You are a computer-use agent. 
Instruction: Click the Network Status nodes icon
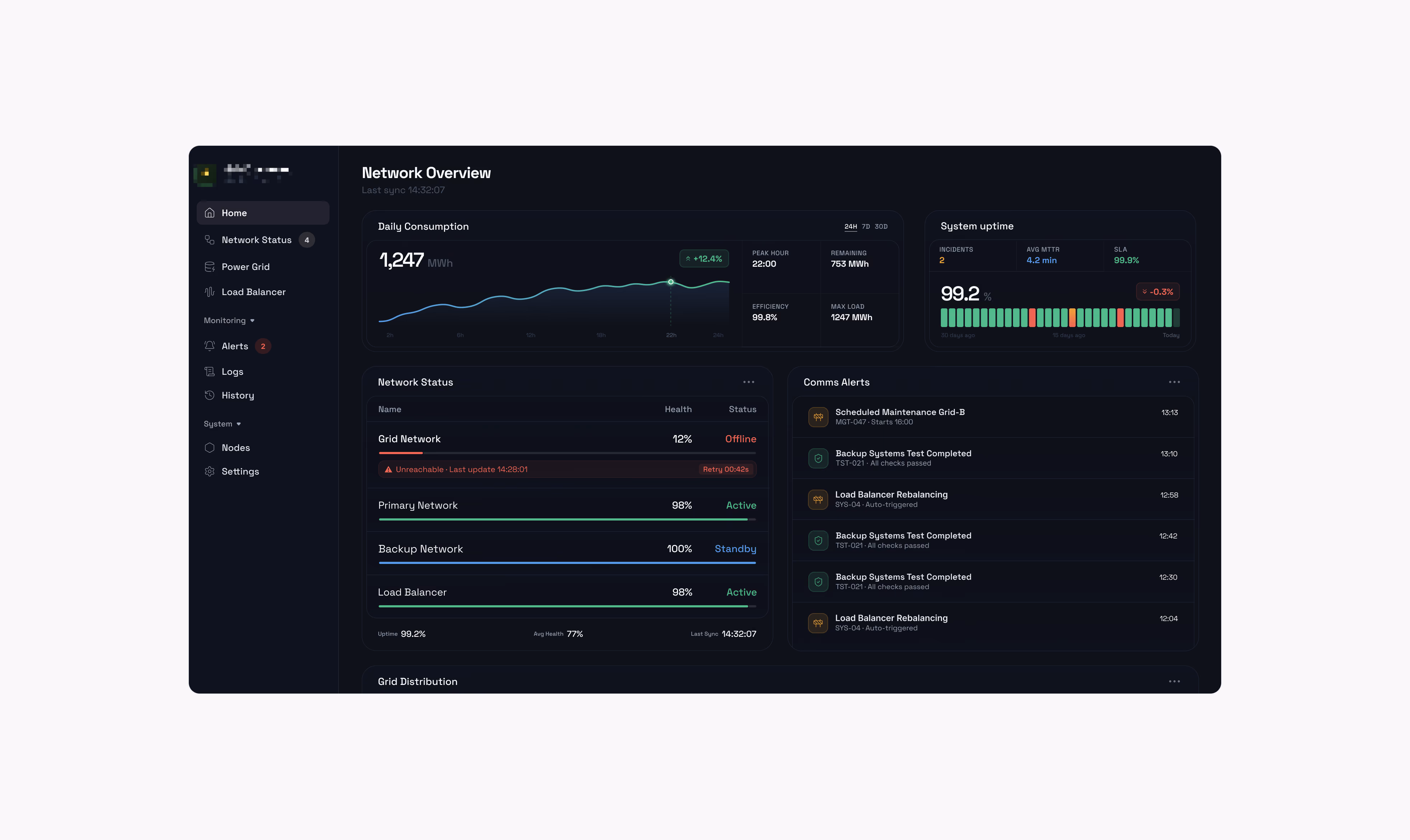click(x=209, y=240)
